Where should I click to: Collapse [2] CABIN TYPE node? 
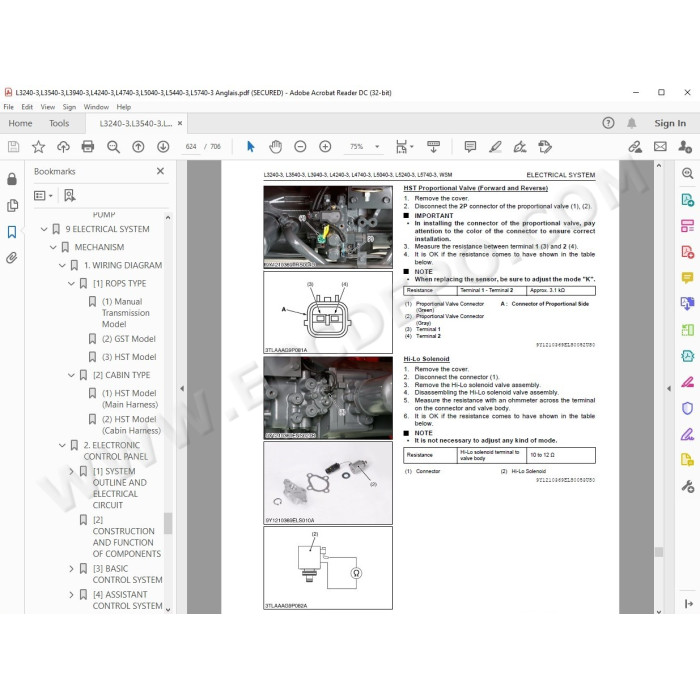coord(71,375)
